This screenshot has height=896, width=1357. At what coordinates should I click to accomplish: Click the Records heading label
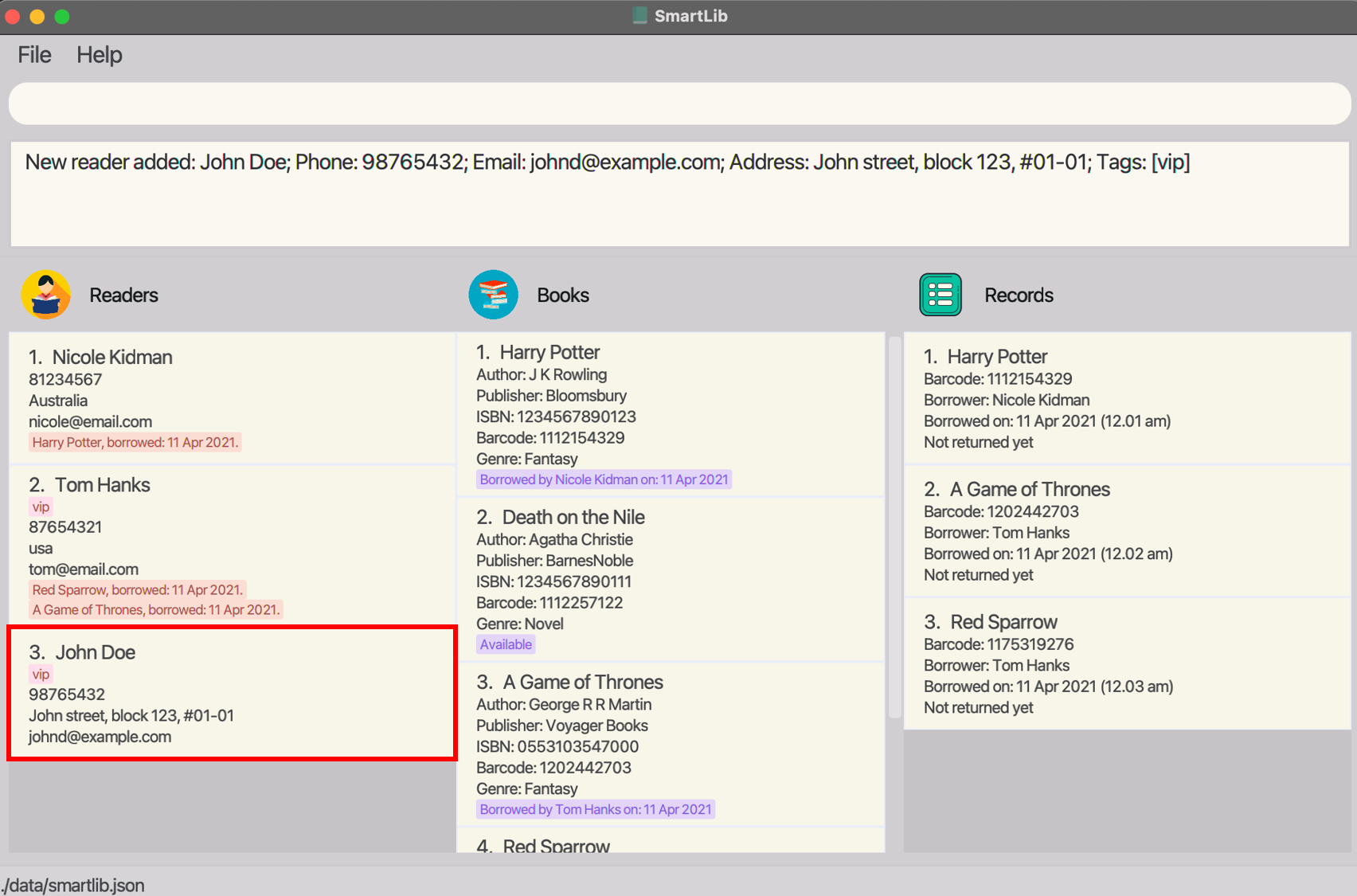tap(1019, 295)
